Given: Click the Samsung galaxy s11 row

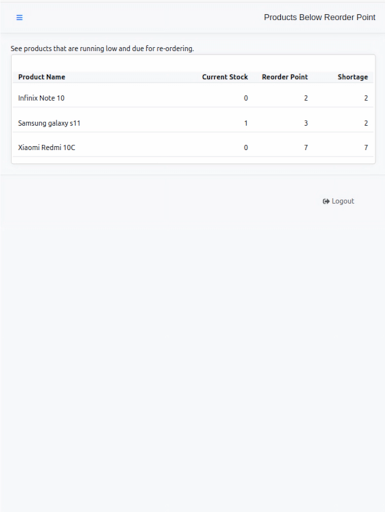Looking at the screenshot, I should pos(193,123).
